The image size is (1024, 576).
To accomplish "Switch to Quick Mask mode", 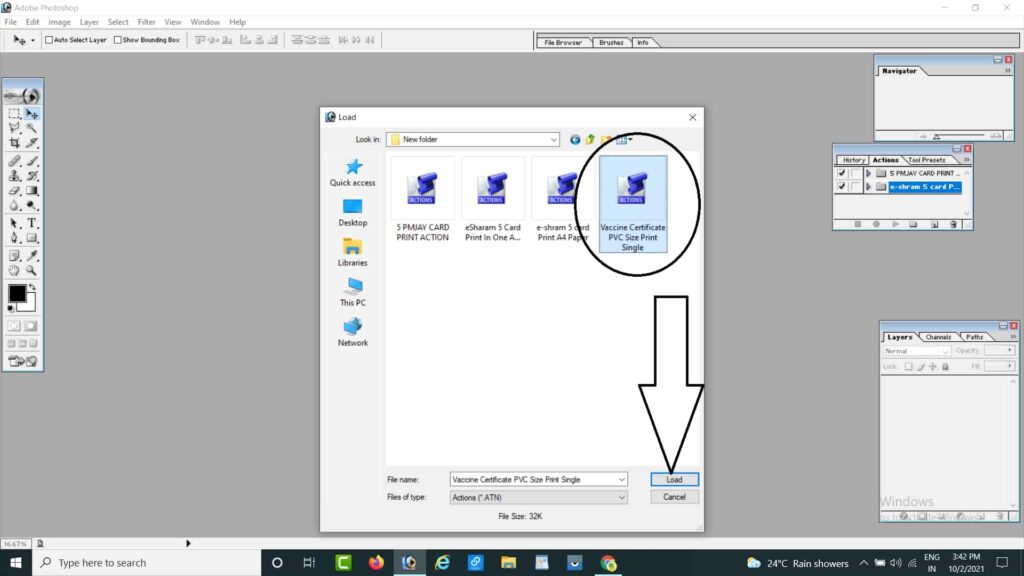I will pyautogui.click(x=31, y=326).
